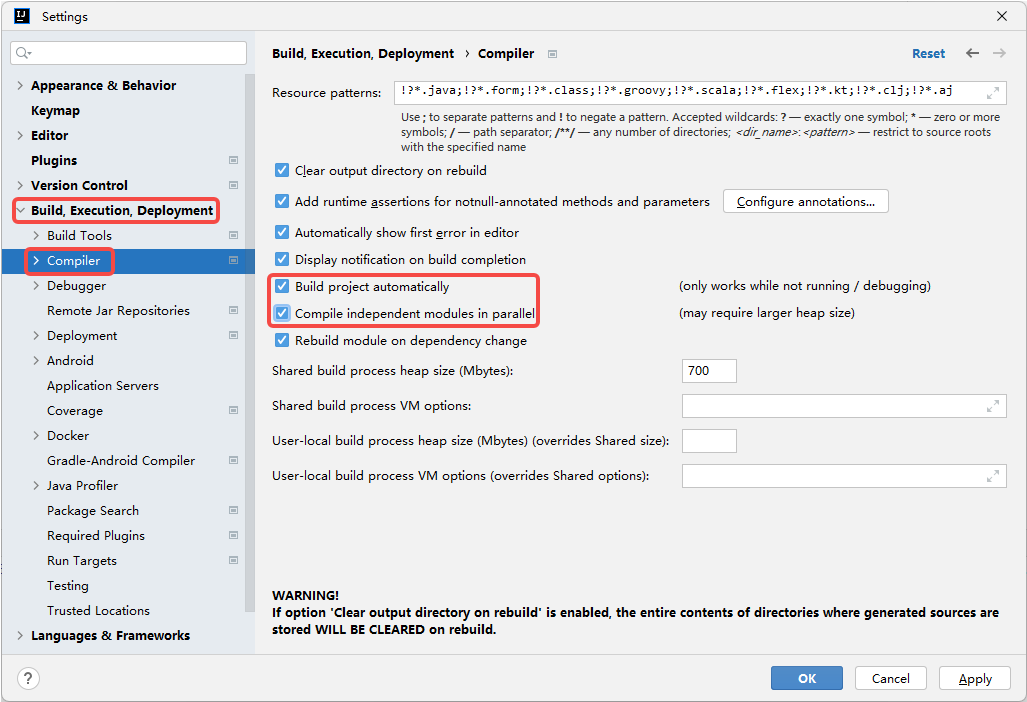Open help with question mark button

click(x=28, y=678)
